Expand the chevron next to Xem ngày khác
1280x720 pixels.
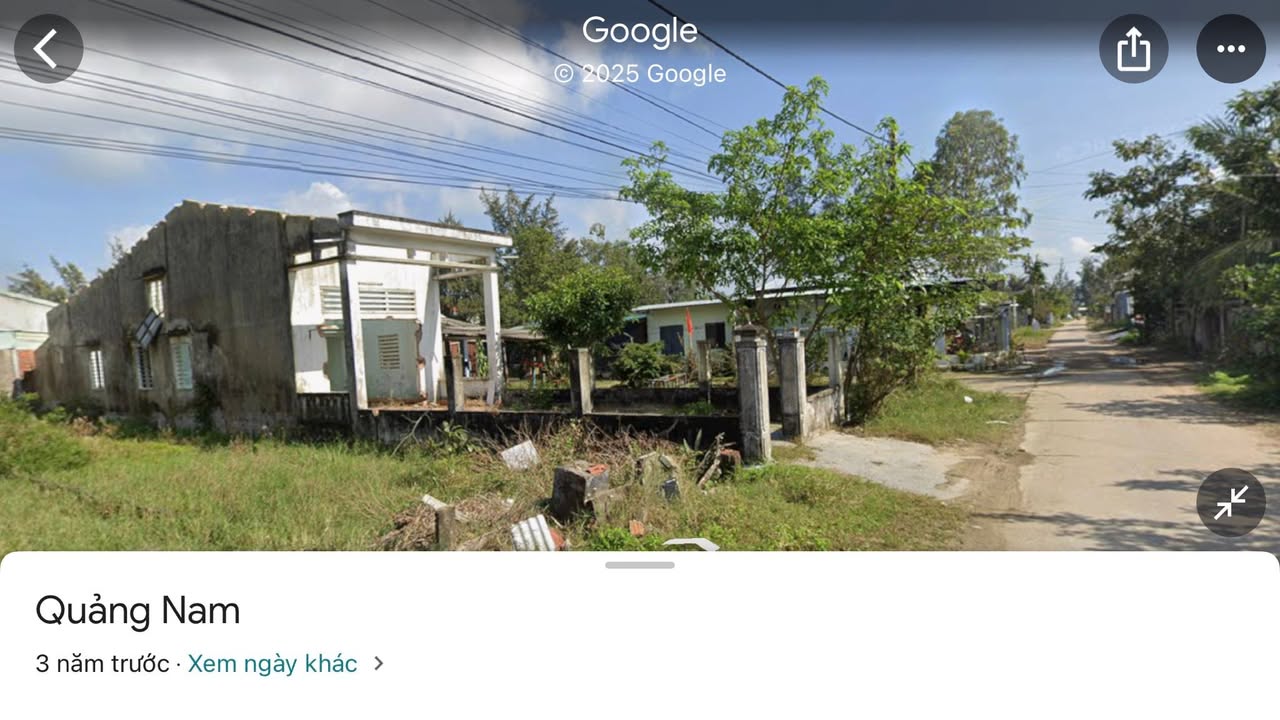pos(378,663)
